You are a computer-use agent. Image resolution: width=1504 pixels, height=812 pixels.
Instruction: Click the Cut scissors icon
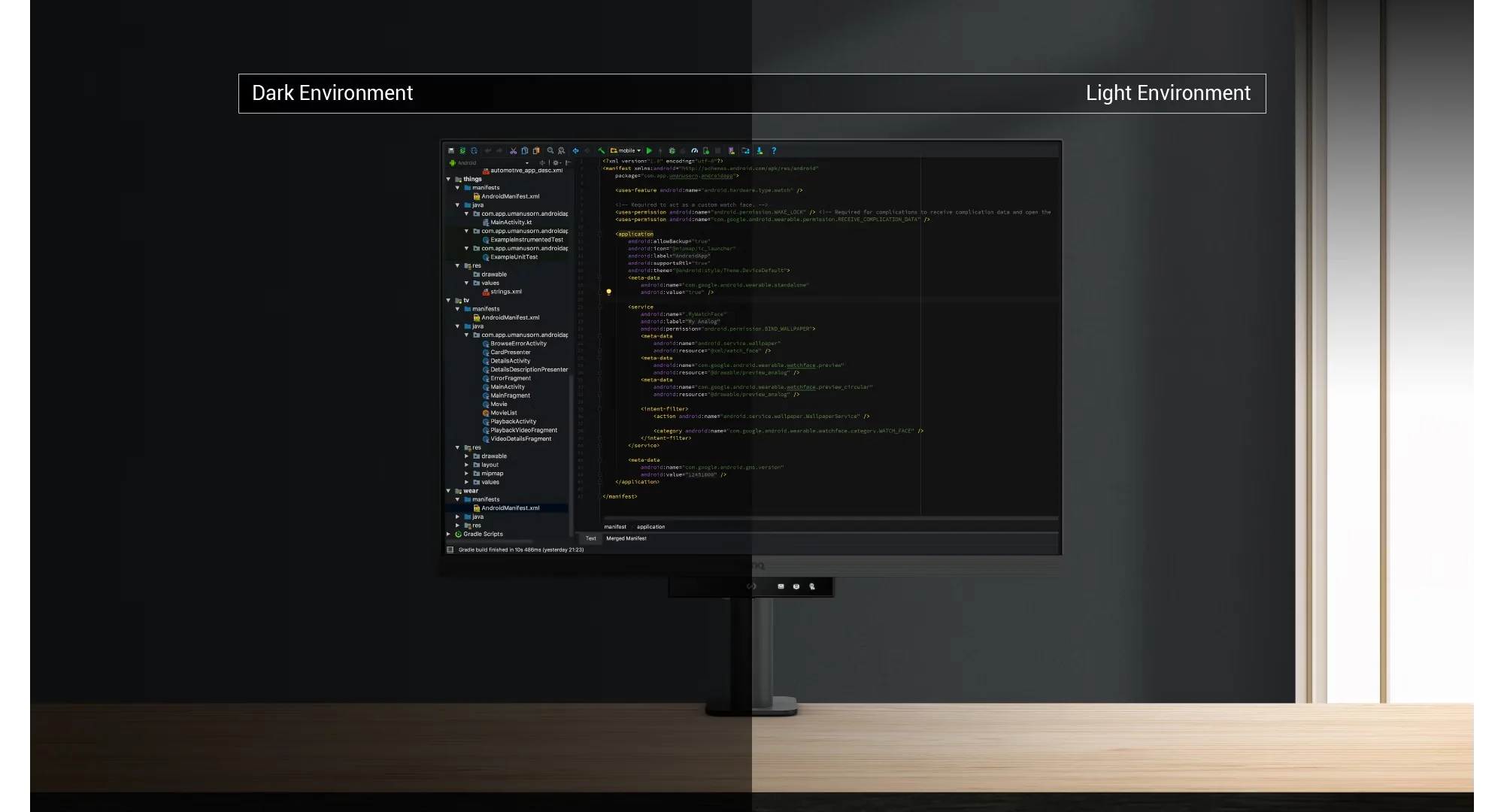pyautogui.click(x=513, y=150)
